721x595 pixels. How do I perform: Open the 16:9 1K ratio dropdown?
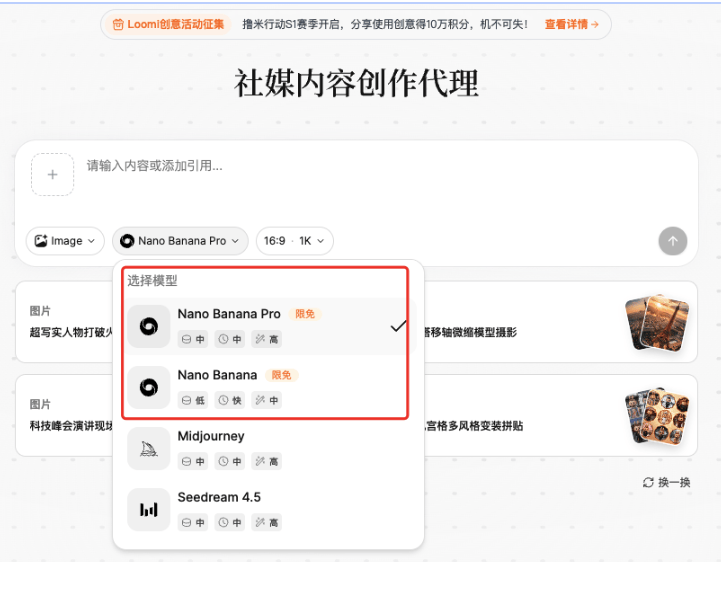tap(294, 241)
